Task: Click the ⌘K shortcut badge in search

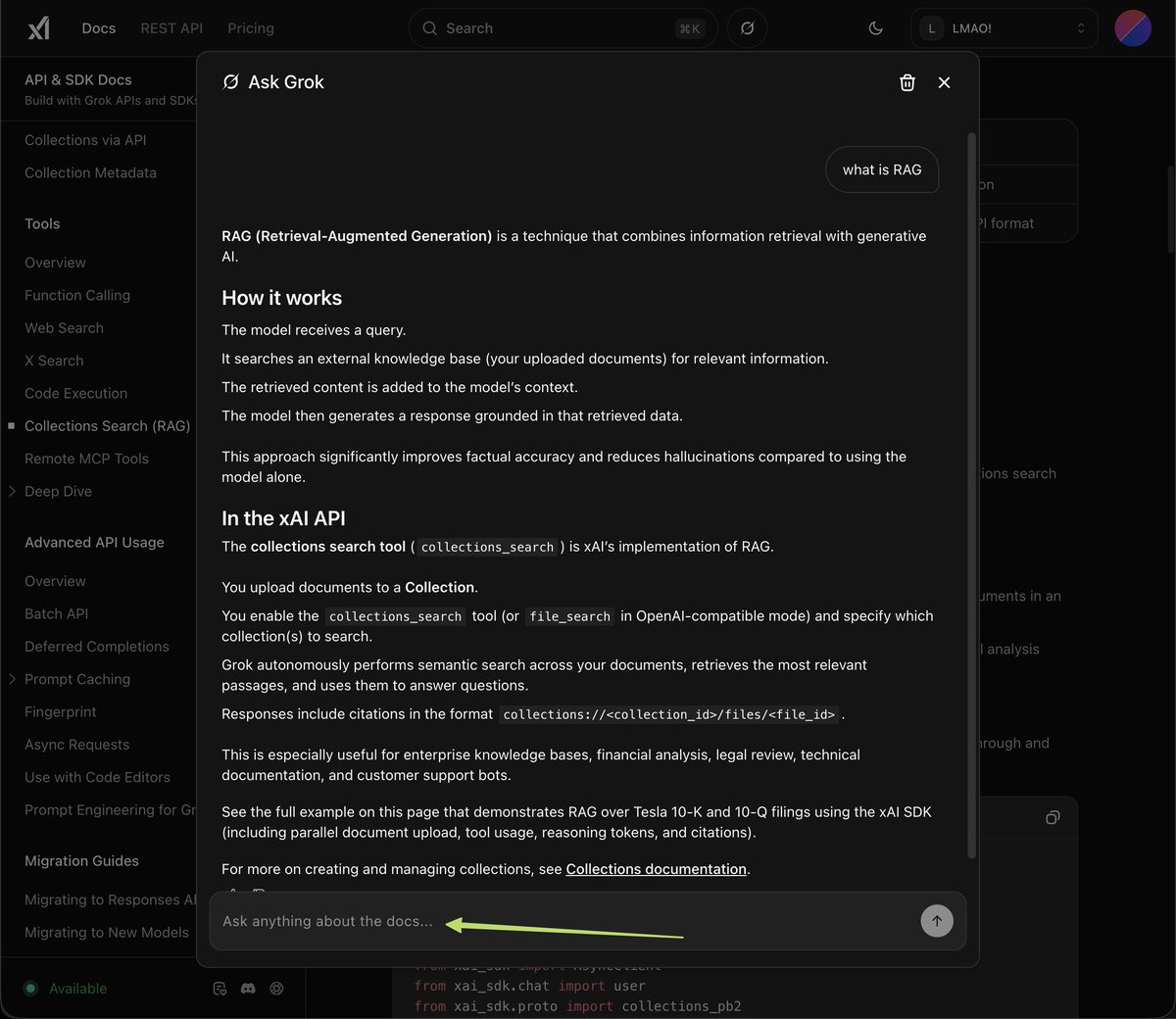Action: tap(690, 28)
